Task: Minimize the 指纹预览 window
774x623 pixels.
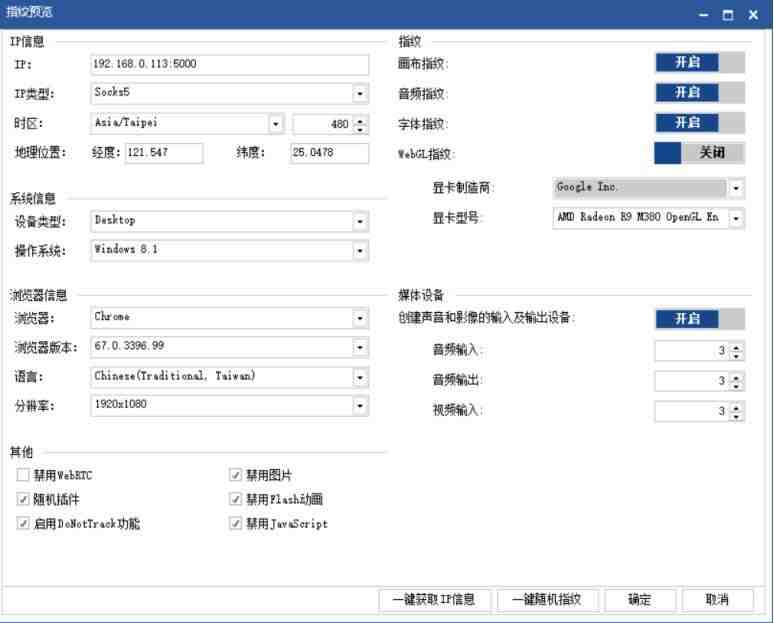Action: tap(704, 15)
